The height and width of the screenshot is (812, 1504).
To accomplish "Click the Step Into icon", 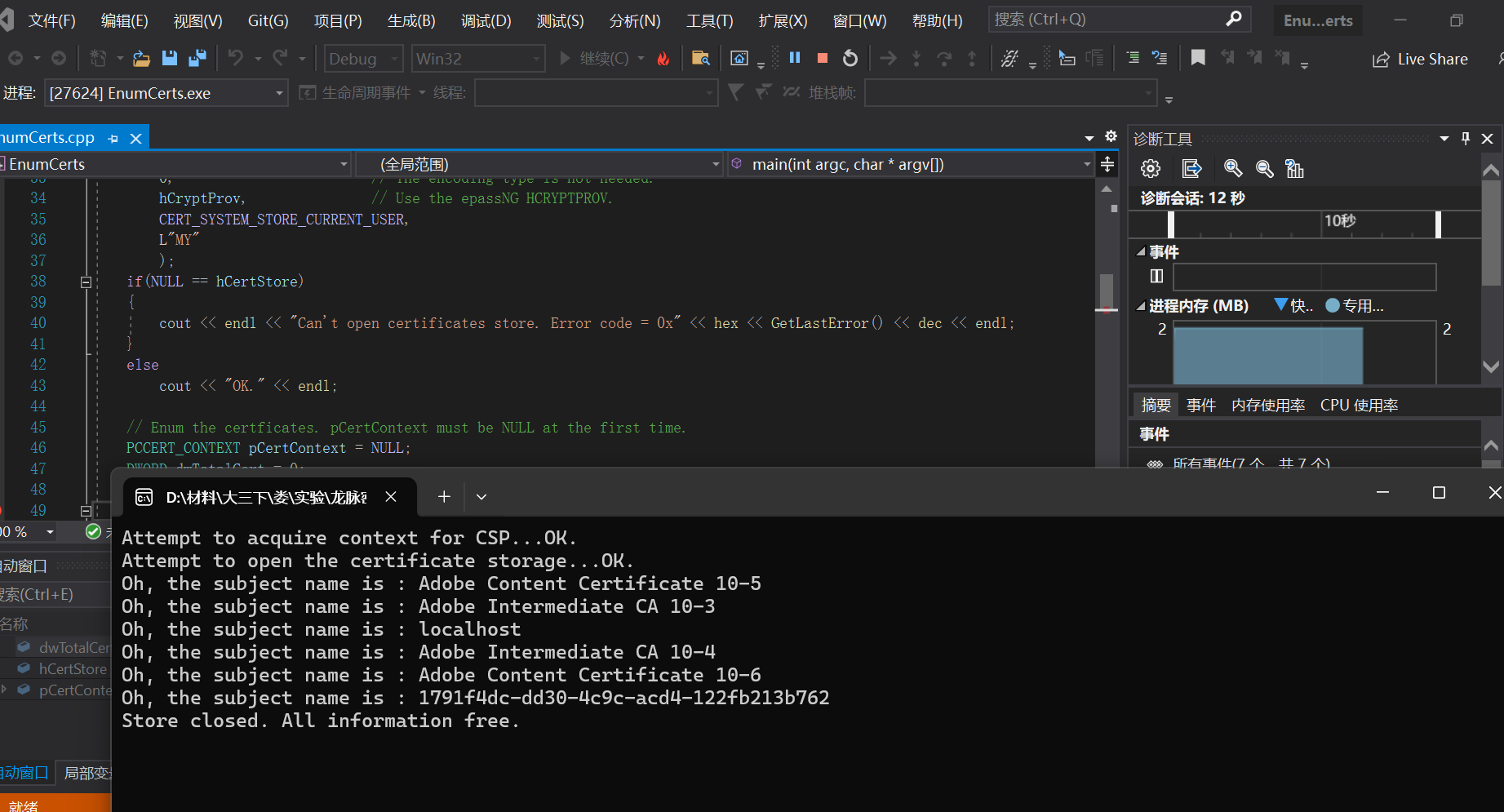I will [916, 58].
